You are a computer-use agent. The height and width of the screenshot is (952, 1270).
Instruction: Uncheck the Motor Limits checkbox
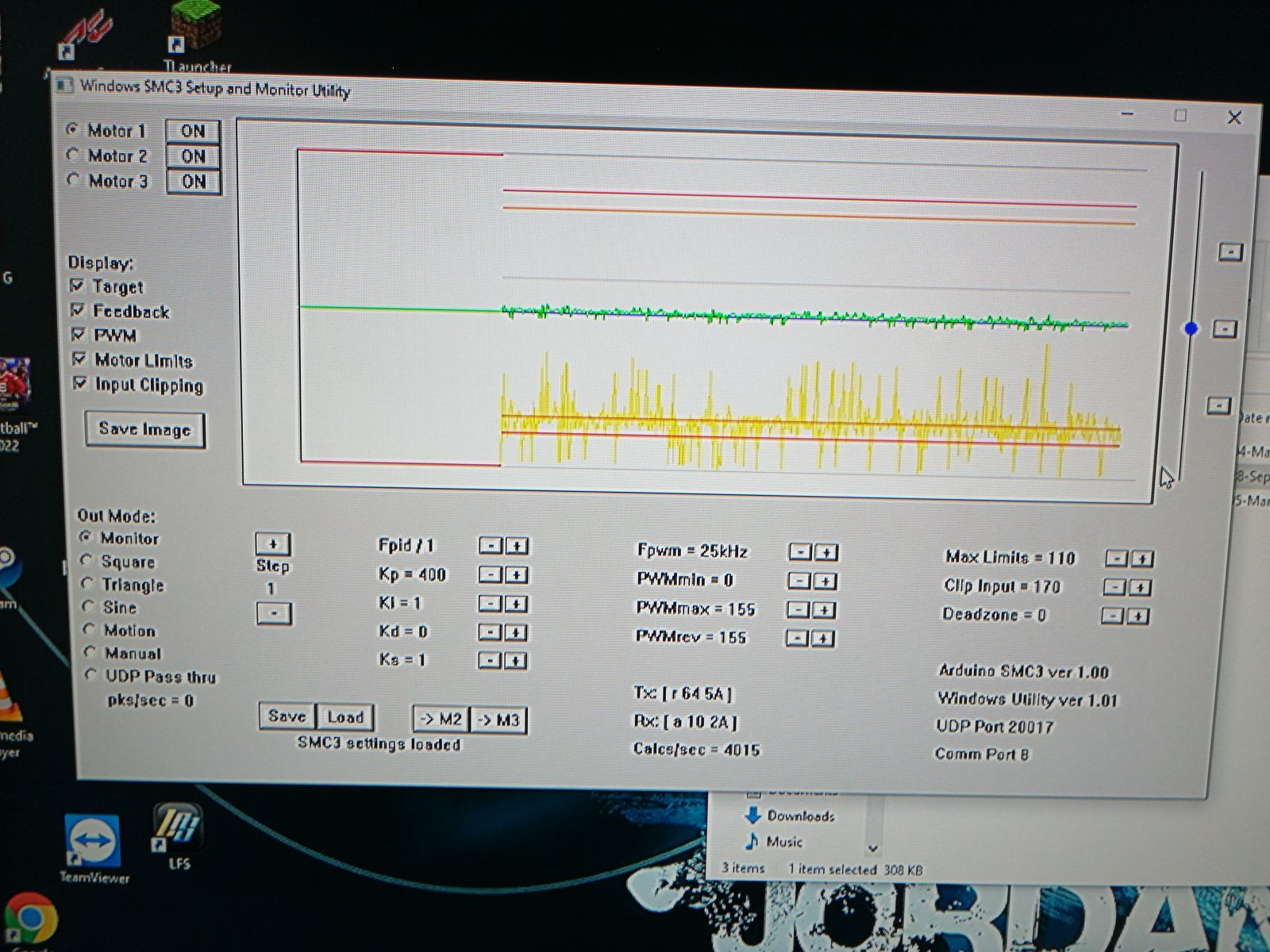(x=79, y=359)
